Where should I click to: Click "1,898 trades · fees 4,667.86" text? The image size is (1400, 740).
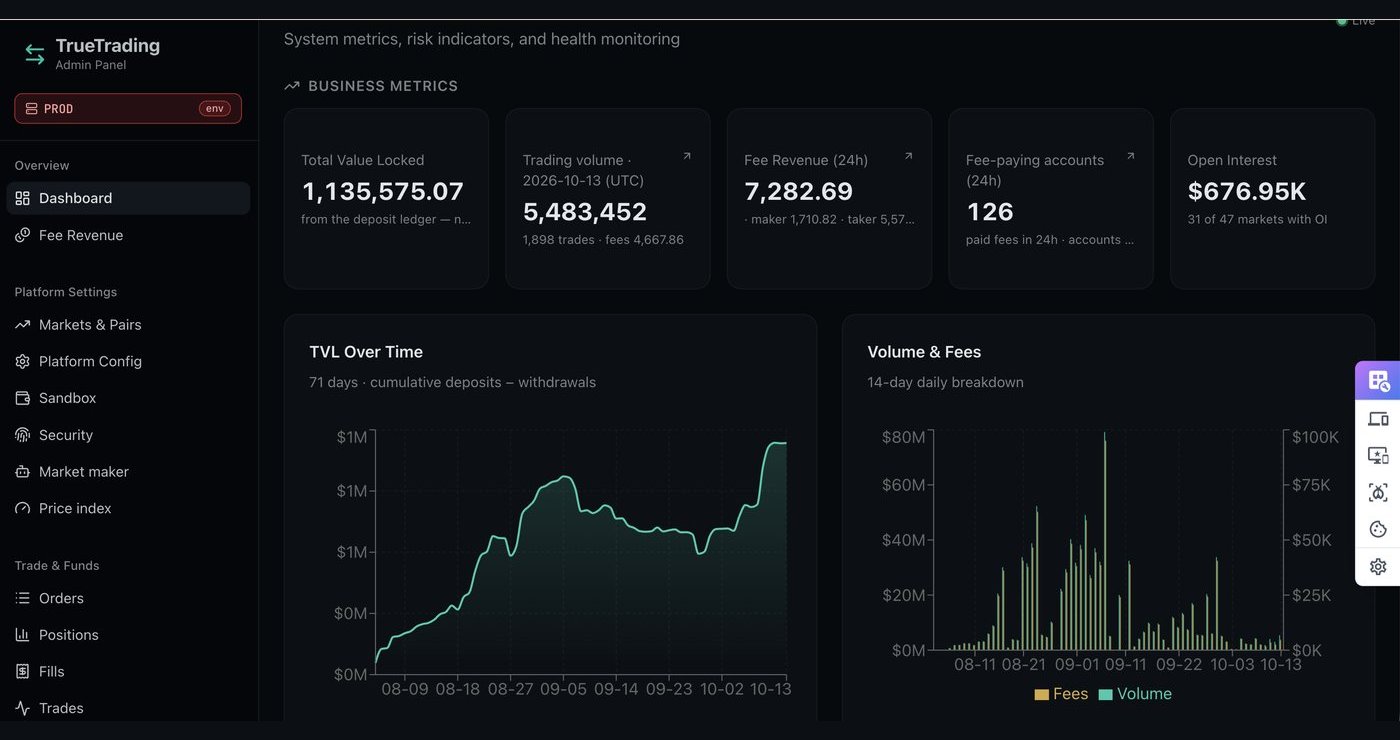[x=603, y=240]
